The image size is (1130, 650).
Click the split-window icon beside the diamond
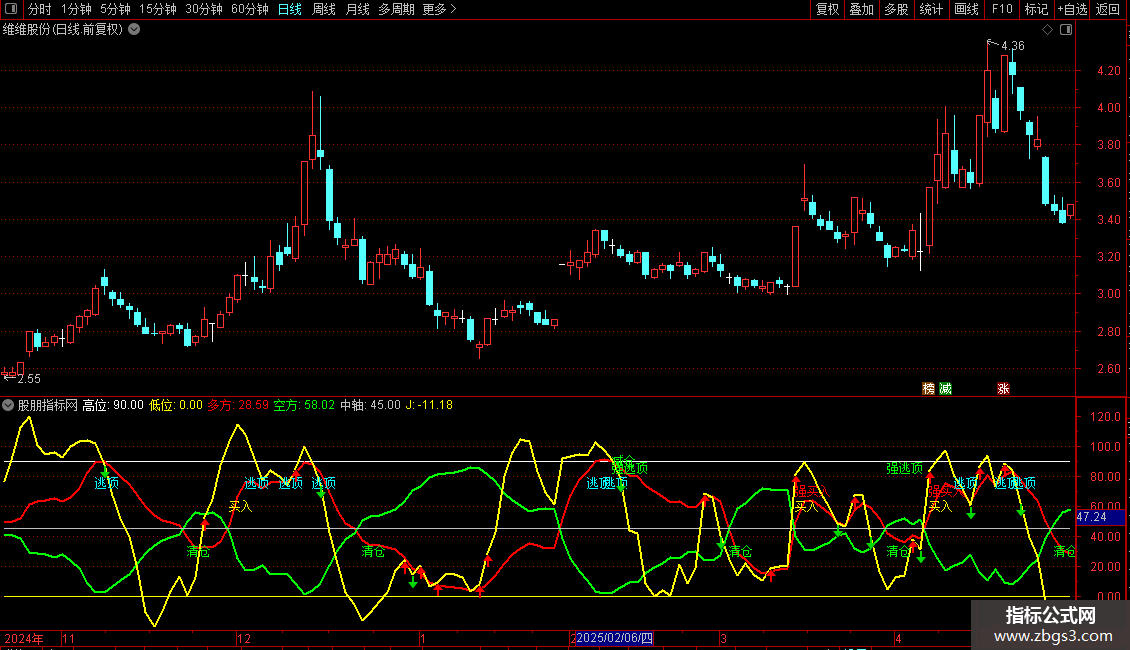[1064, 30]
